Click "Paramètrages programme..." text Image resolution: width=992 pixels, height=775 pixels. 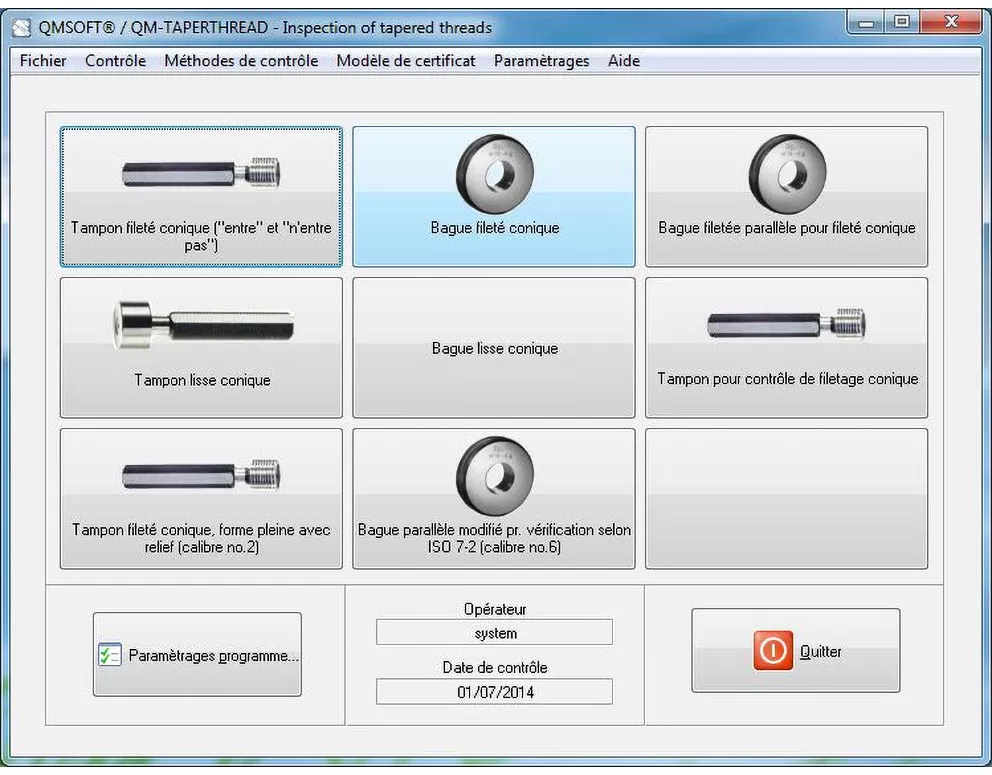pos(214,655)
